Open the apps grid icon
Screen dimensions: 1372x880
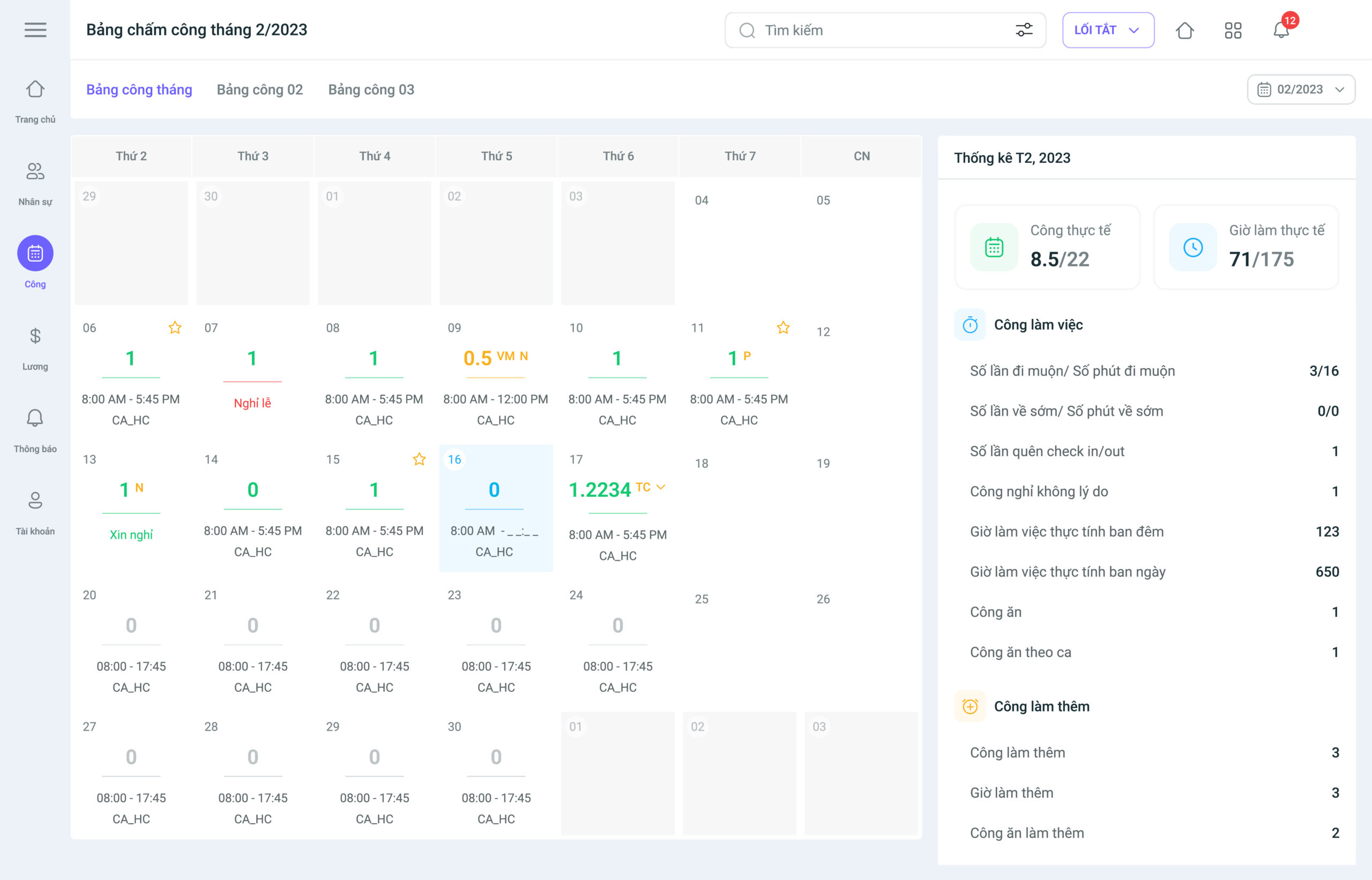[x=1233, y=31]
